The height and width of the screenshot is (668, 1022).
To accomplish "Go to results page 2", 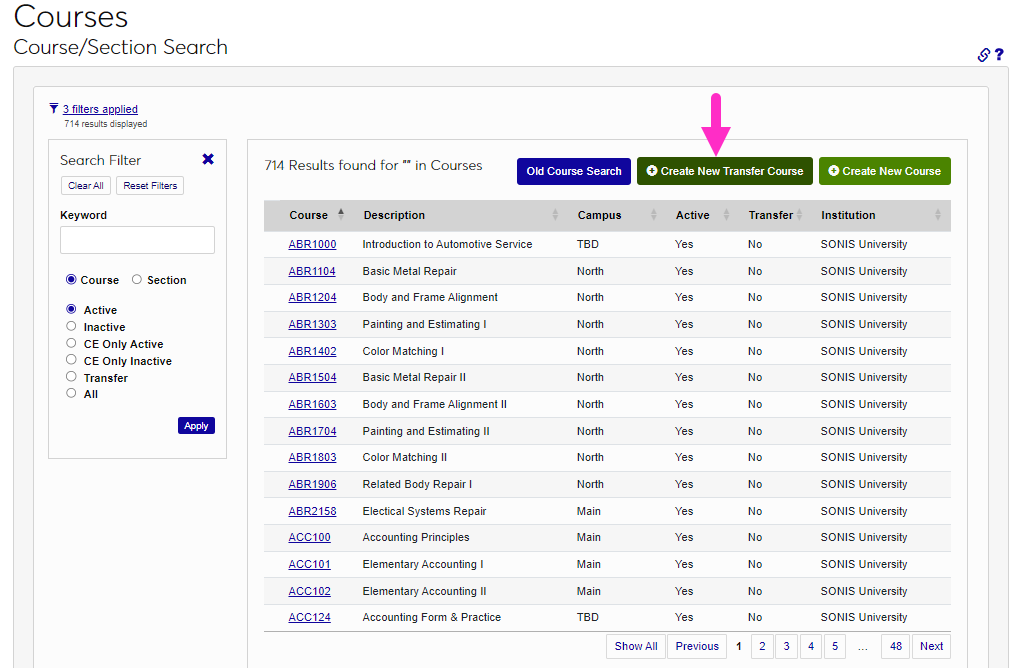I will (762, 646).
